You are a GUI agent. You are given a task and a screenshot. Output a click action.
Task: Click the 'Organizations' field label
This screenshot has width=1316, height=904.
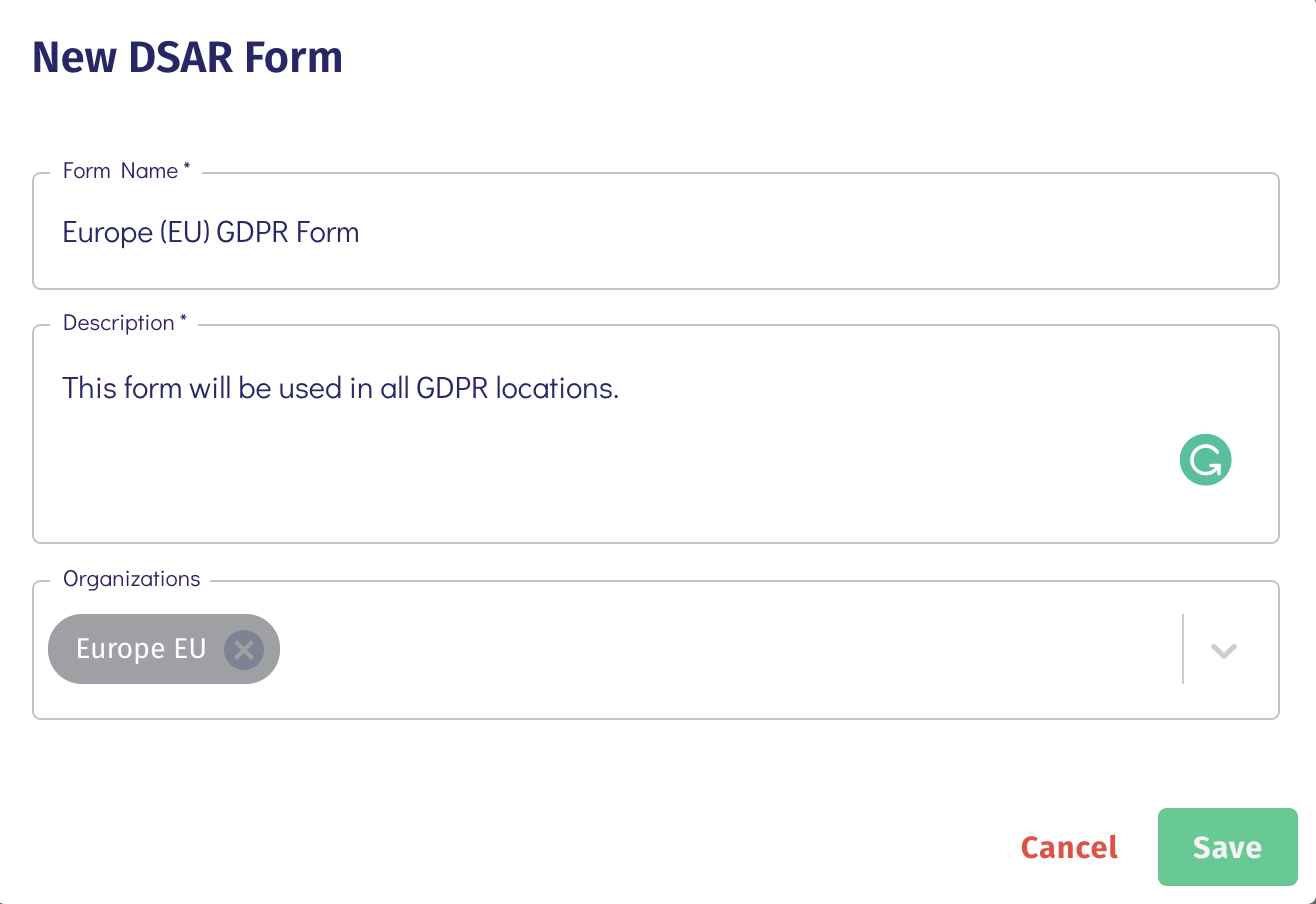pyautogui.click(x=131, y=579)
